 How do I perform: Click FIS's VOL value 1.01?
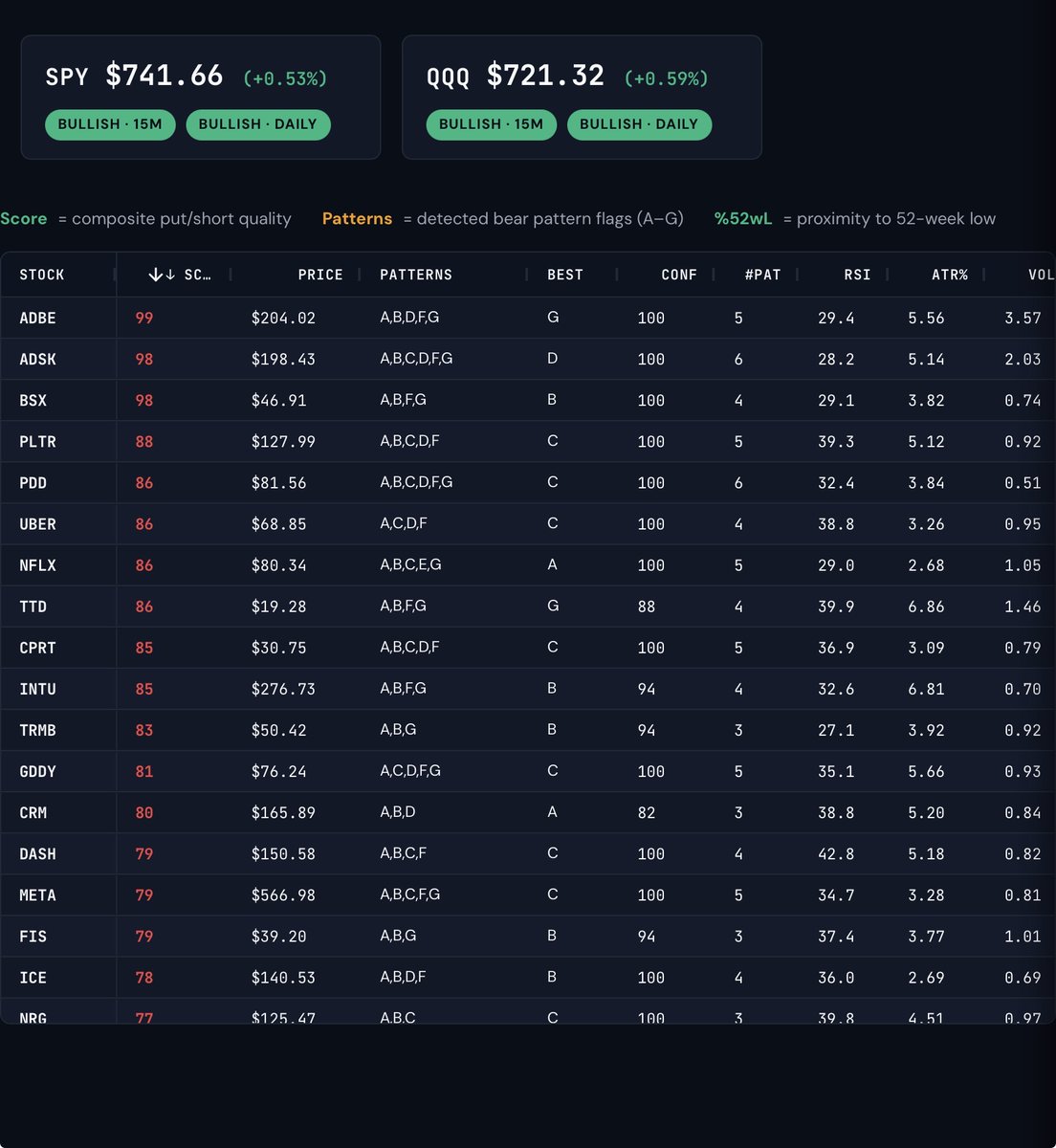(1023, 936)
